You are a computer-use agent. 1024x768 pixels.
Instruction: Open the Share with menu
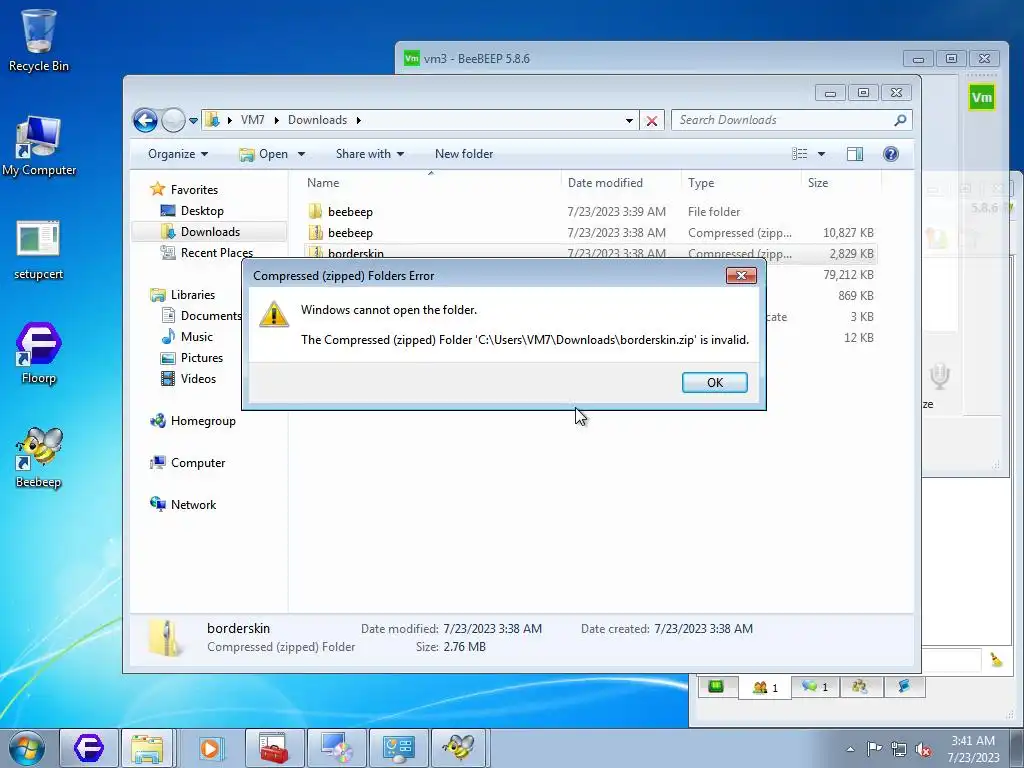370,154
